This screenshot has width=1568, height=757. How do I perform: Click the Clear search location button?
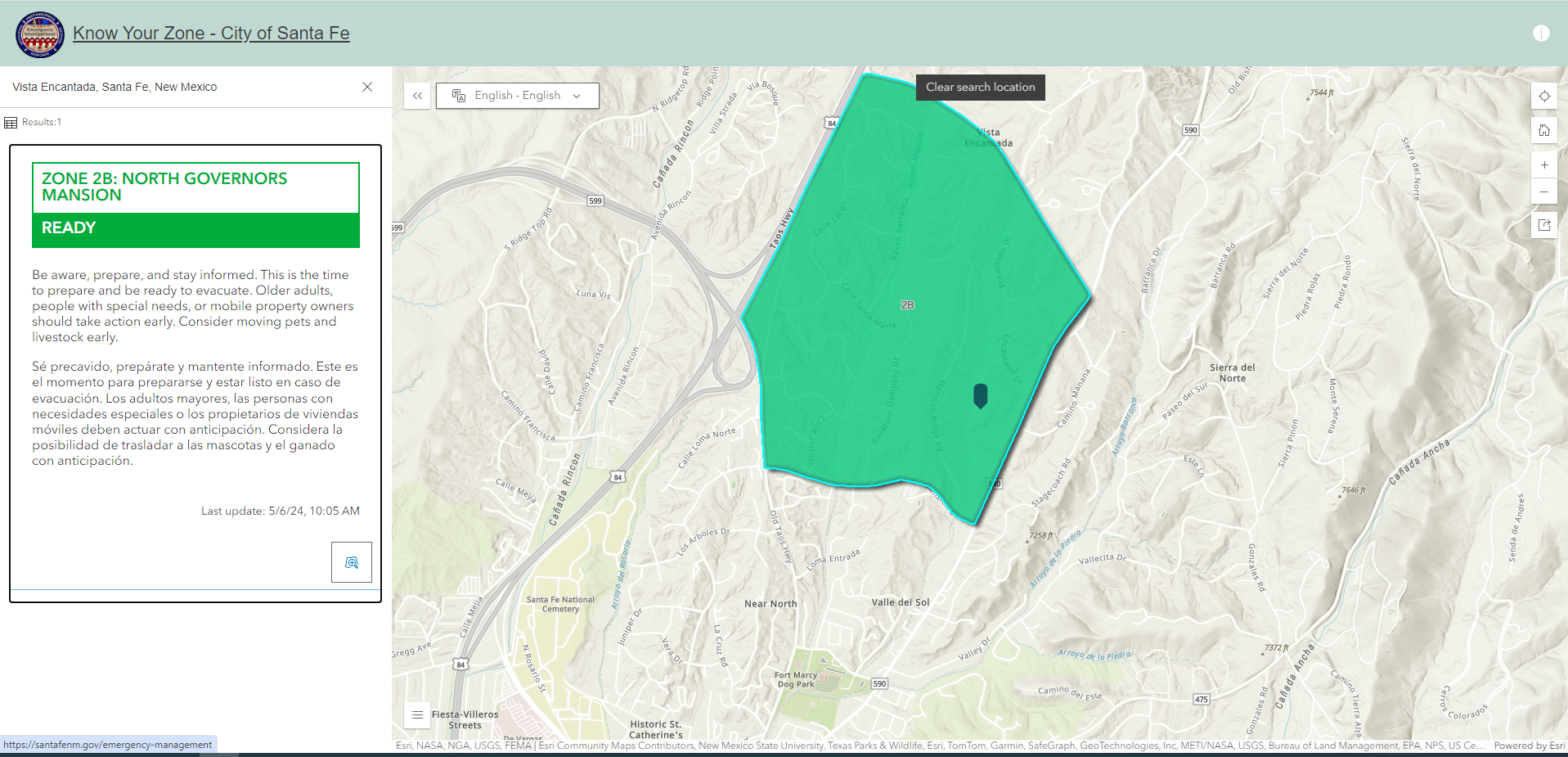click(980, 87)
